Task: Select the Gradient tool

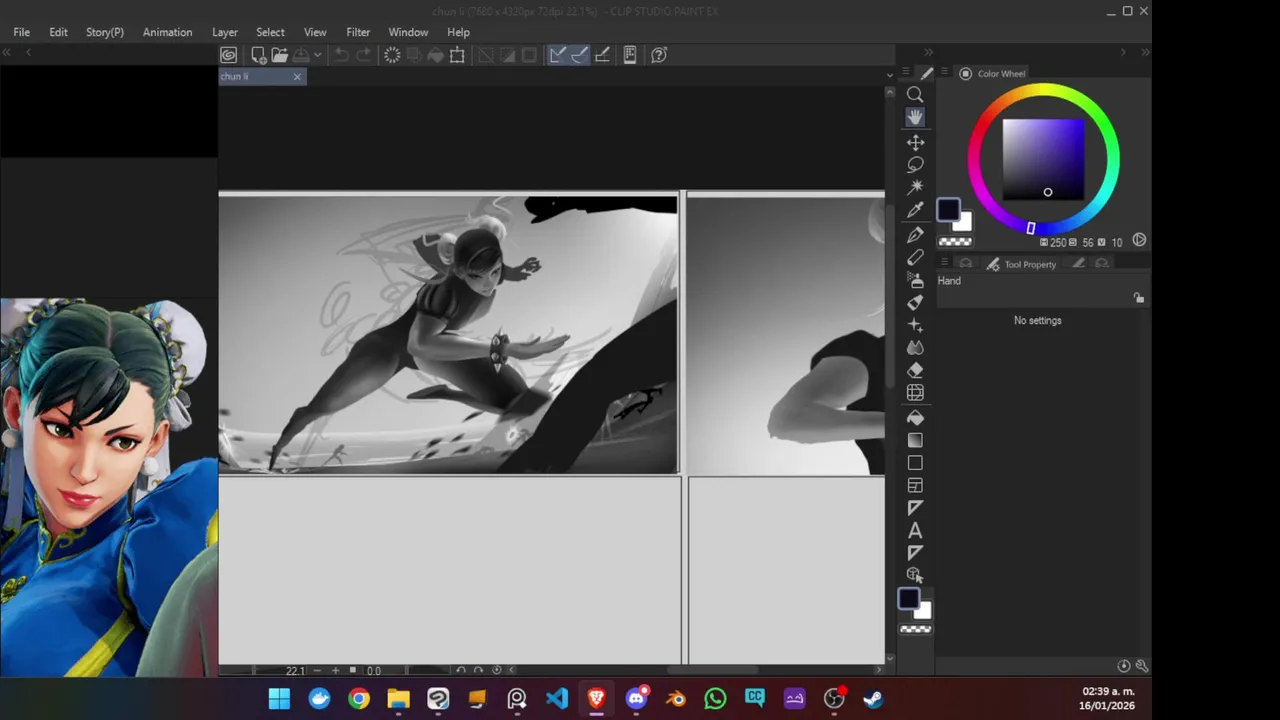Action: [915, 440]
